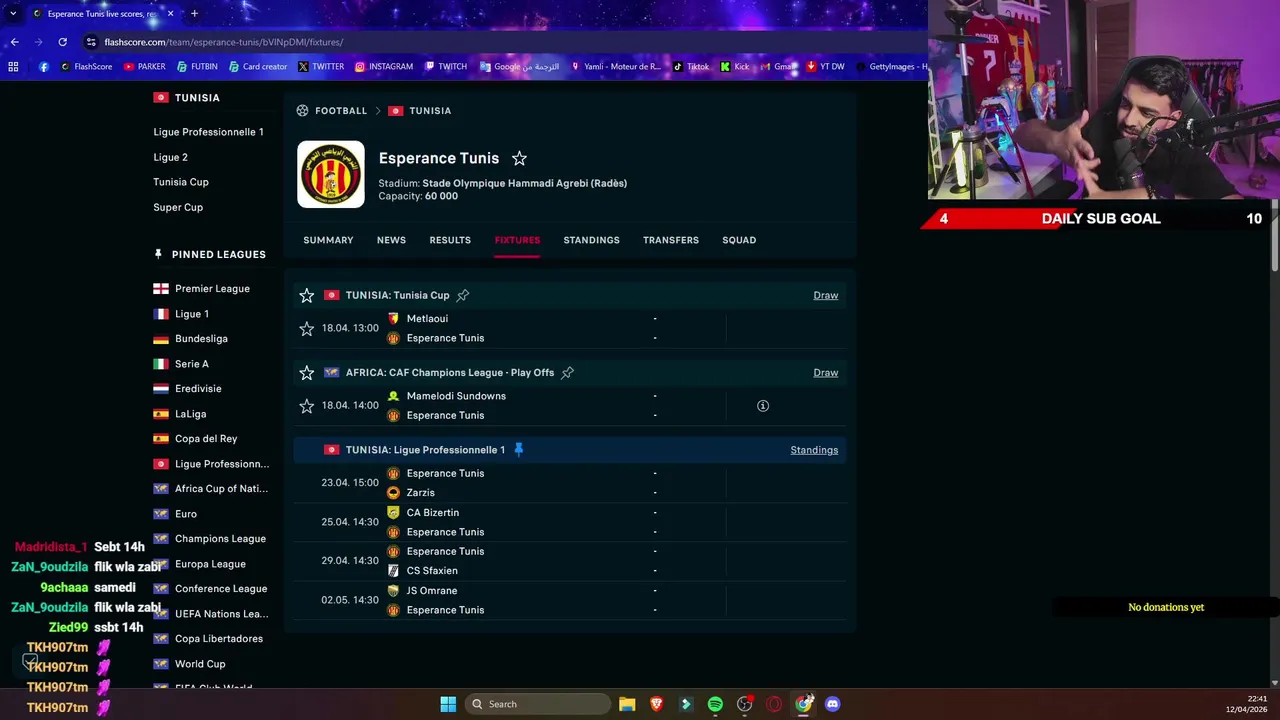Viewport: 1280px width, 720px height.
Task: Open pinned Ligue 1
Action: (192, 314)
